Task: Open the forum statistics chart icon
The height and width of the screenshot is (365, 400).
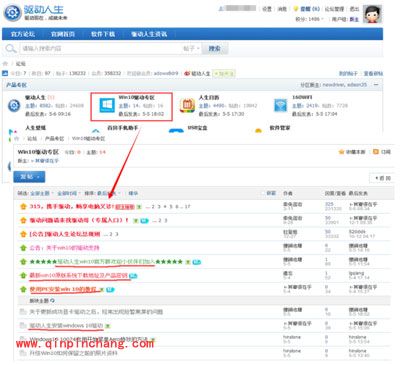Action: tap(5, 73)
